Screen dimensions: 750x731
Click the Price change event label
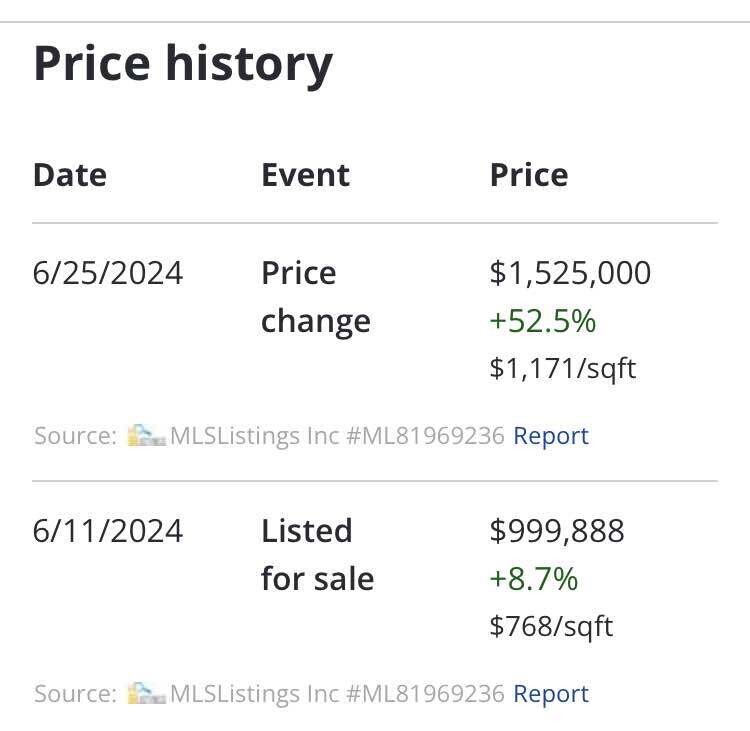(x=315, y=297)
